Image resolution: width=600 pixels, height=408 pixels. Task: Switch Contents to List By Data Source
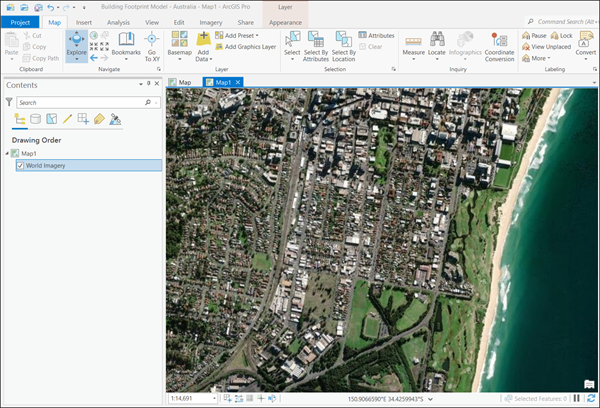pos(35,120)
